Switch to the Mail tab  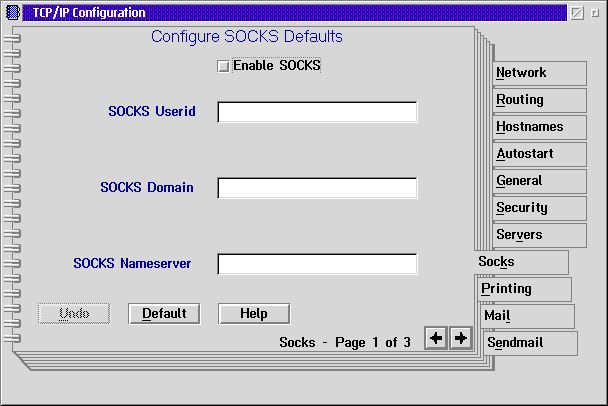(526, 316)
